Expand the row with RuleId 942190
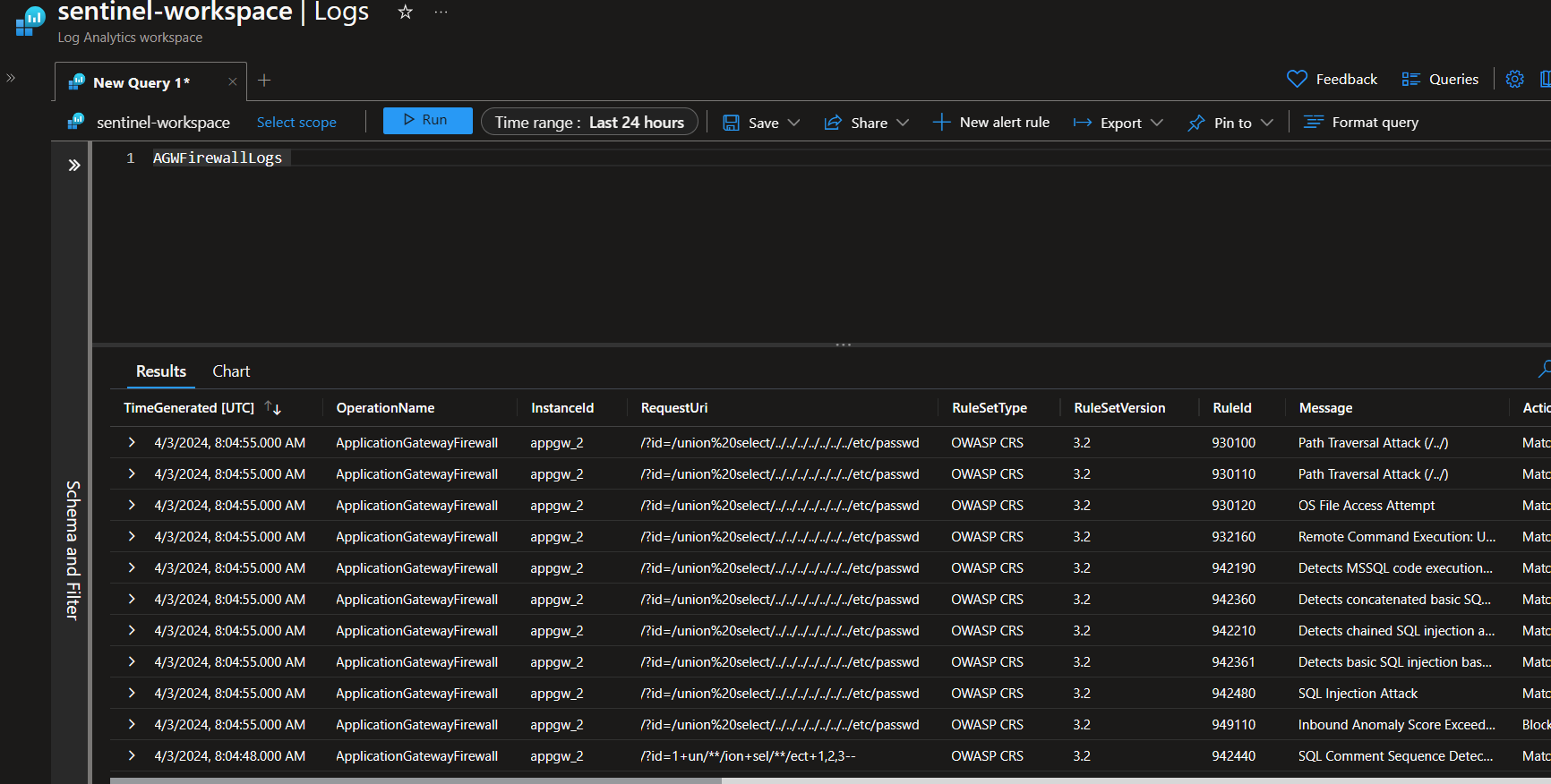 pyautogui.click(x=132, y=567)
